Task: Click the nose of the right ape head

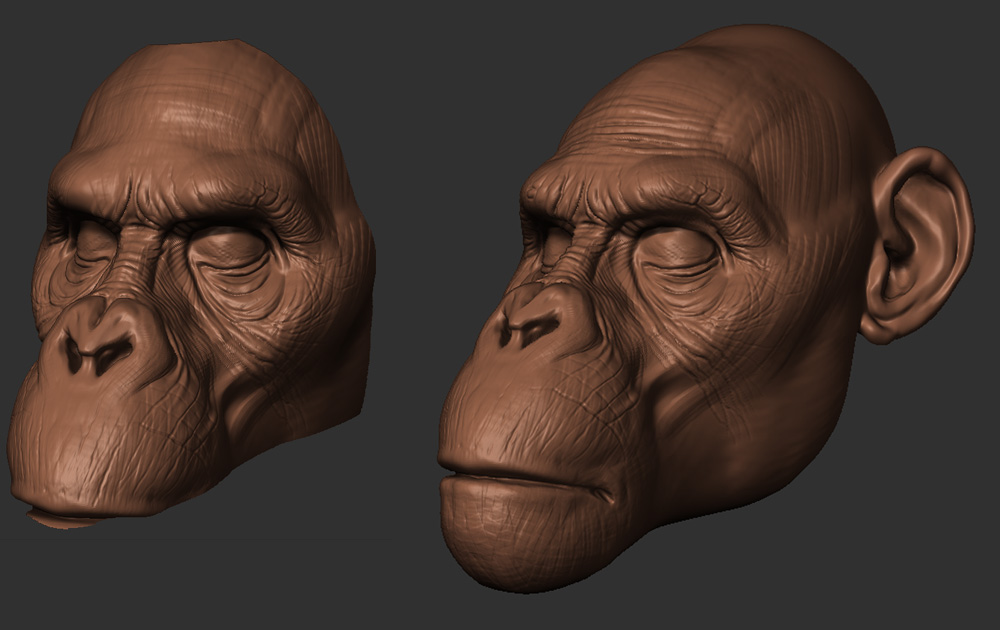Action: pos(530,318)
